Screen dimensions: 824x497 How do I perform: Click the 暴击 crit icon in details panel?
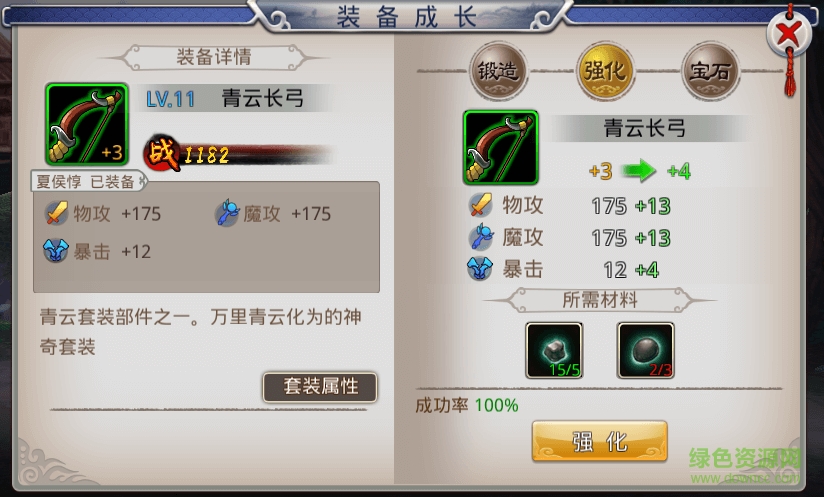click(x=56, y=251)
